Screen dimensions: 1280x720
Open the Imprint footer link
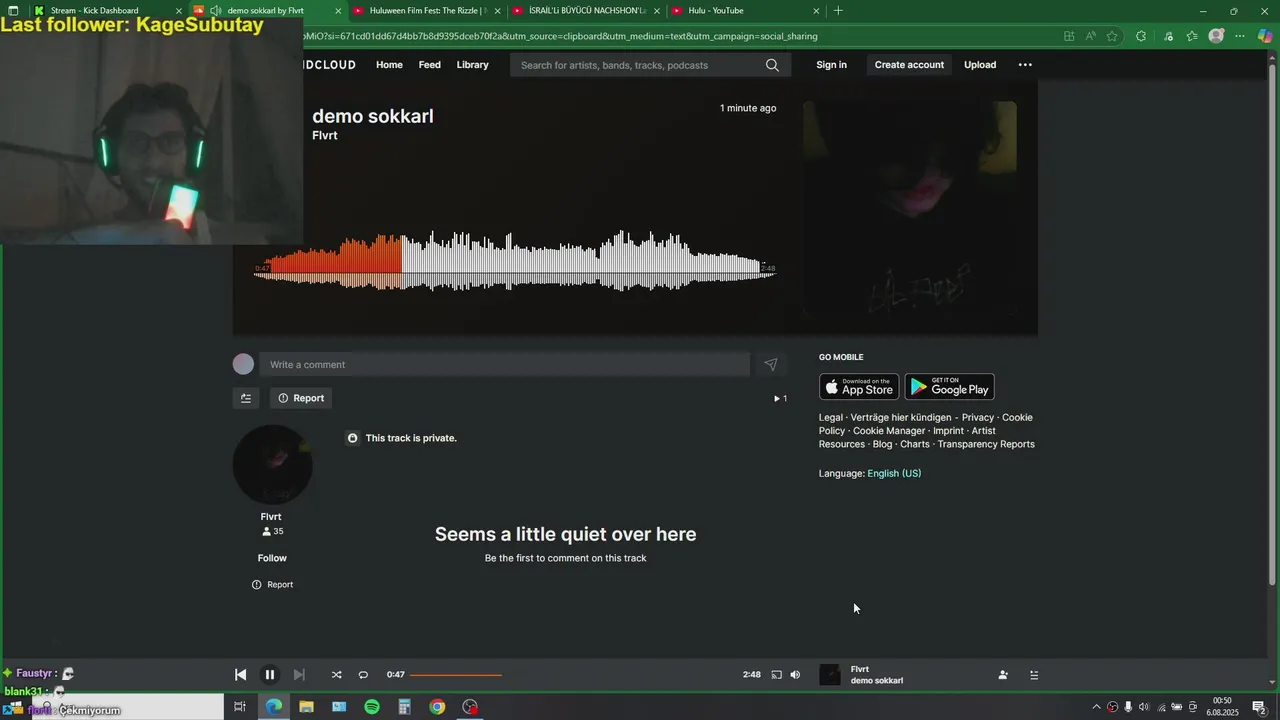pyautogui.click(x=948, y=431)
